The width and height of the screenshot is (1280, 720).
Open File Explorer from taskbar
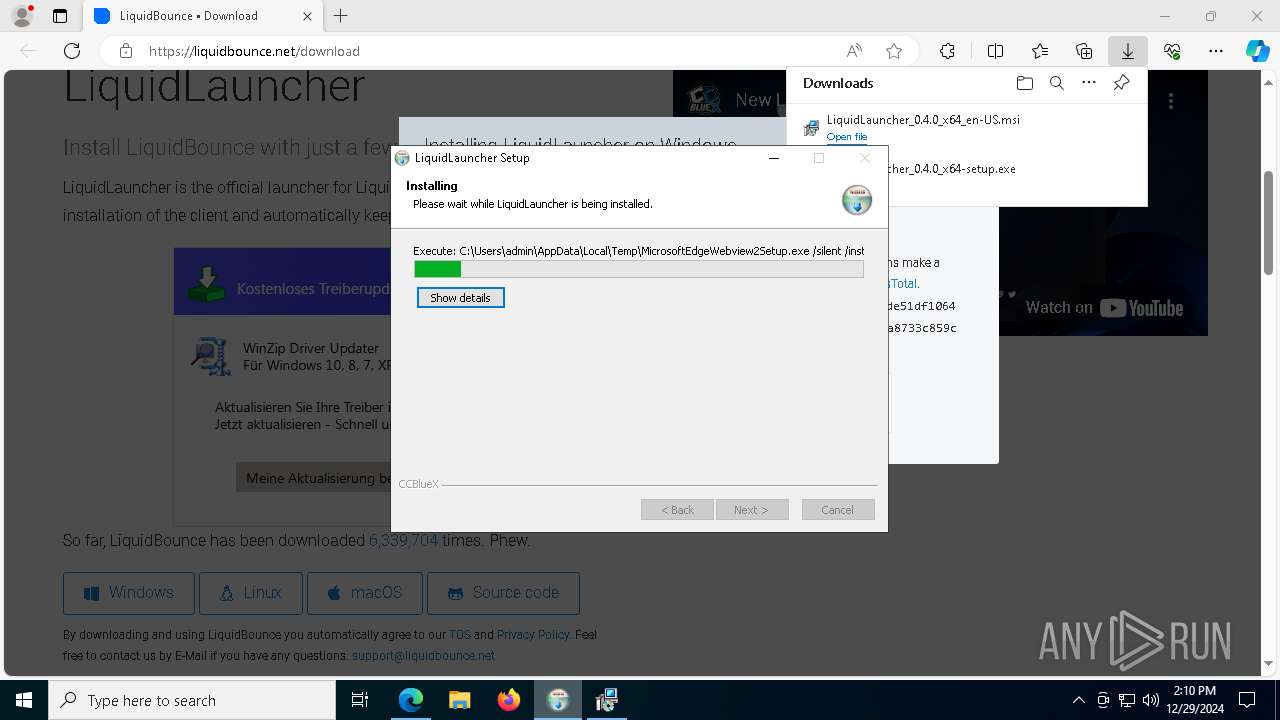[x=459, y=700]
